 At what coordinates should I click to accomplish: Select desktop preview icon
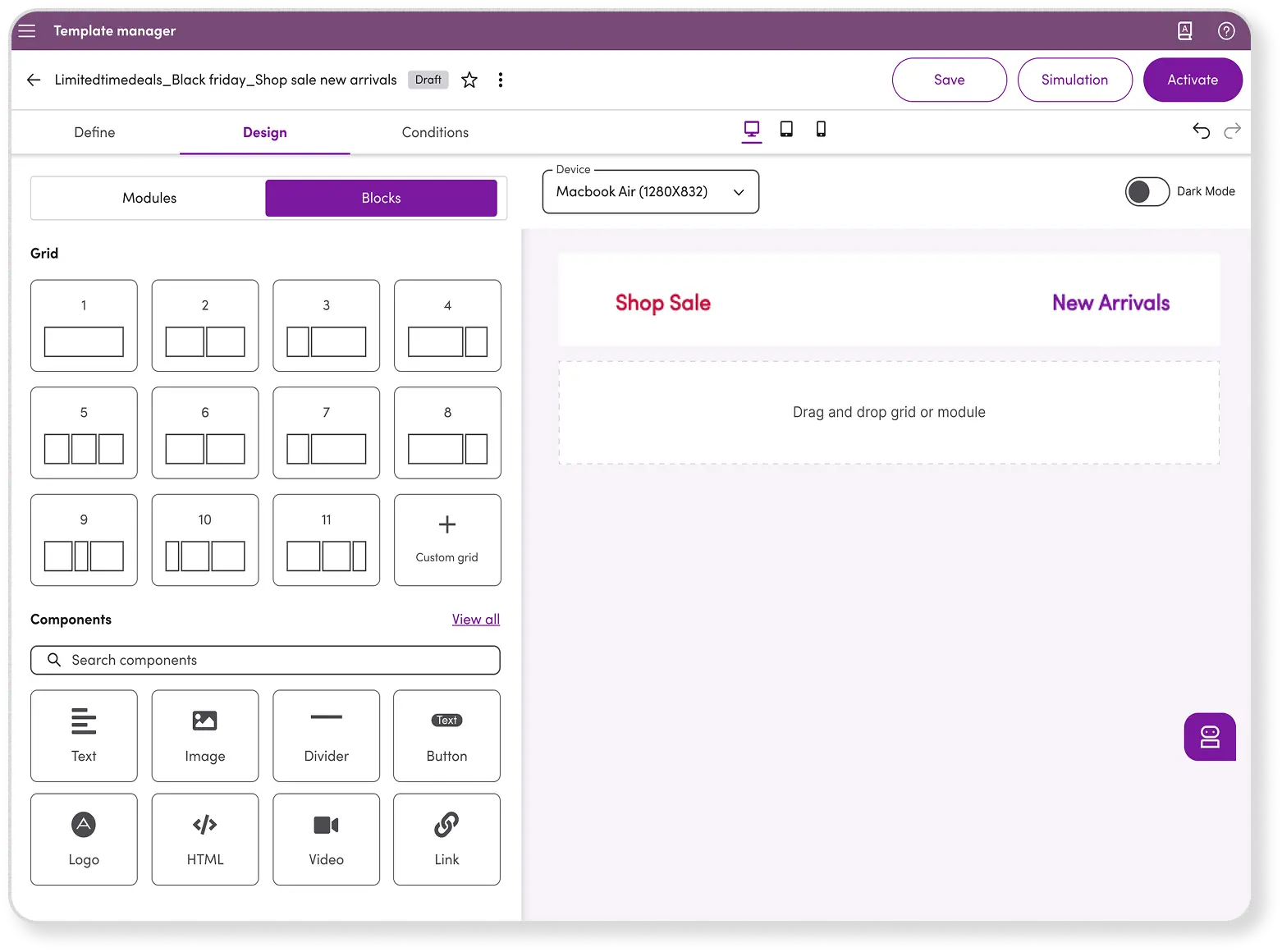[x=752, y=130]
